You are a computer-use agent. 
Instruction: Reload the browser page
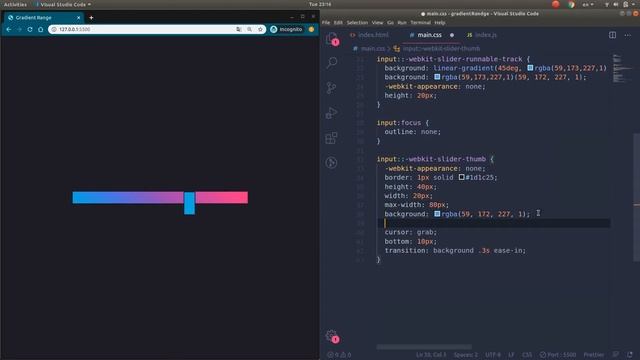30,29
